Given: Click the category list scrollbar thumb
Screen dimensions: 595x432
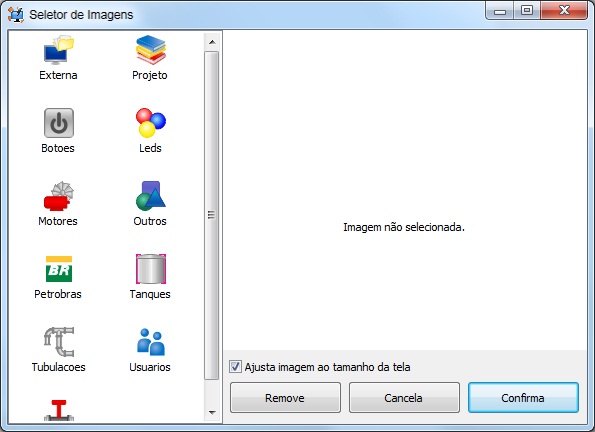Looking at the screenshot, I should point(211,215).
